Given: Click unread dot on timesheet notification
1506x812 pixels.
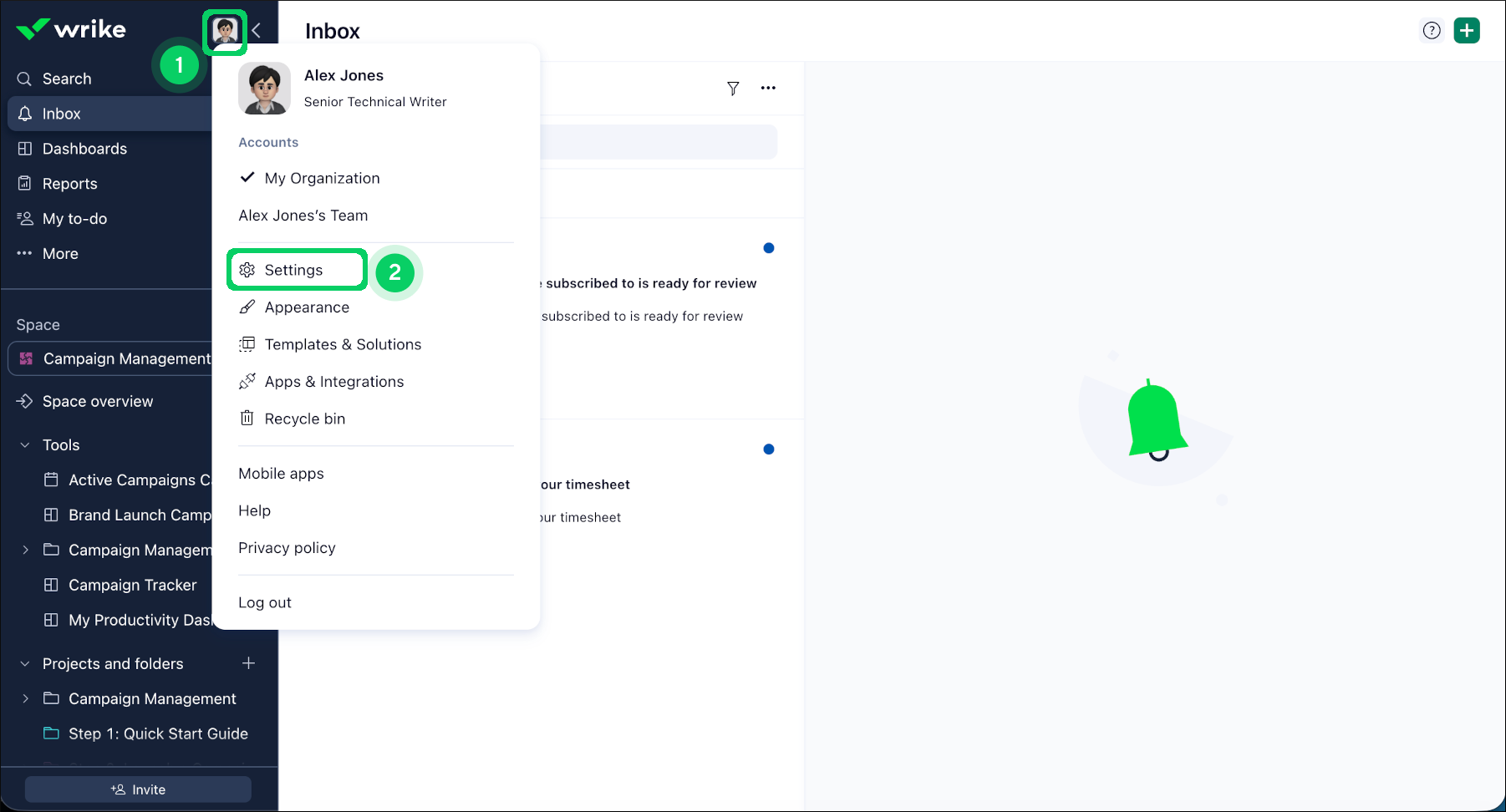Looking at the screenshot, I should [769, 449].
